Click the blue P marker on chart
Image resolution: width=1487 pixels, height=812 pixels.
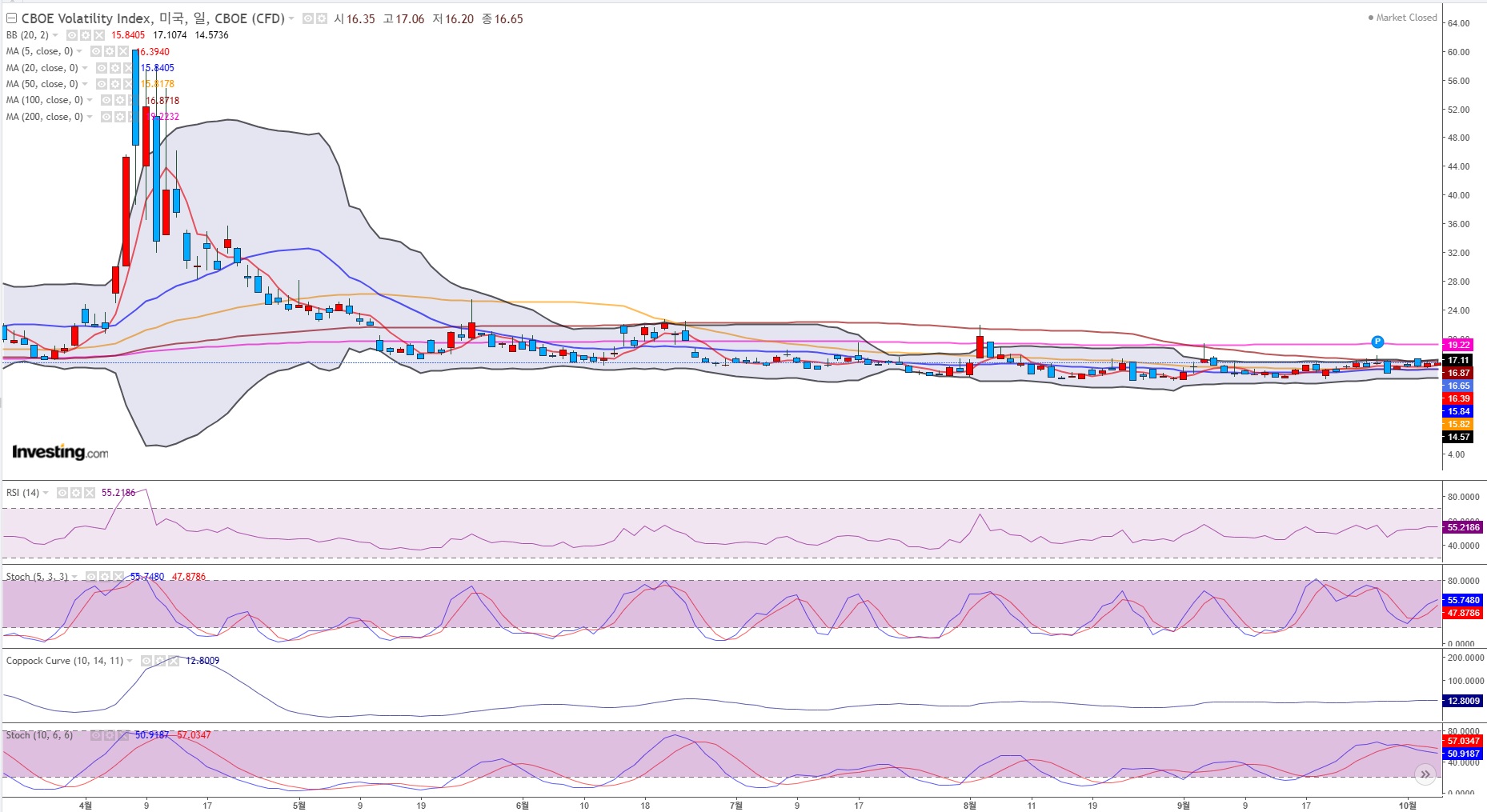[1377, 342]
